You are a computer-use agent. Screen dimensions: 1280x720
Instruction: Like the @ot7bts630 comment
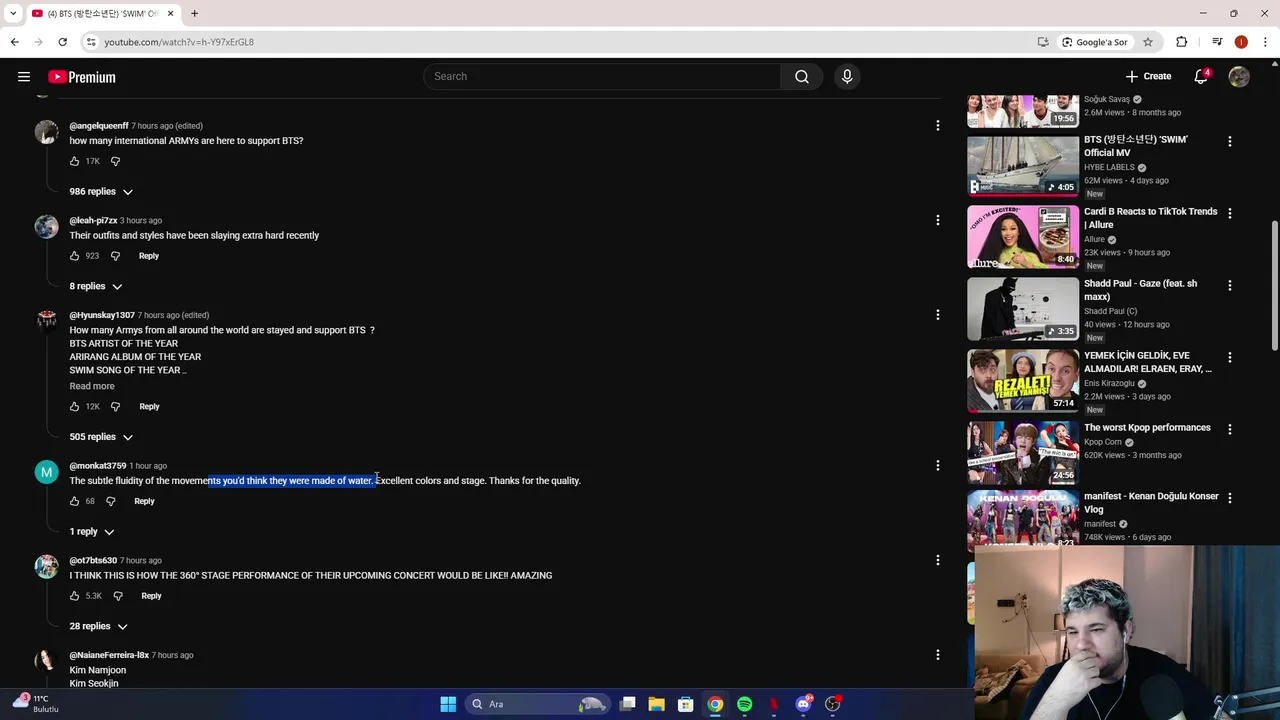point(74,596)
